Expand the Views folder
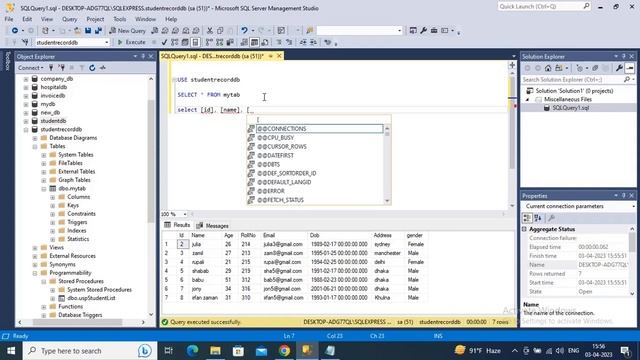 tap(35, 248)
